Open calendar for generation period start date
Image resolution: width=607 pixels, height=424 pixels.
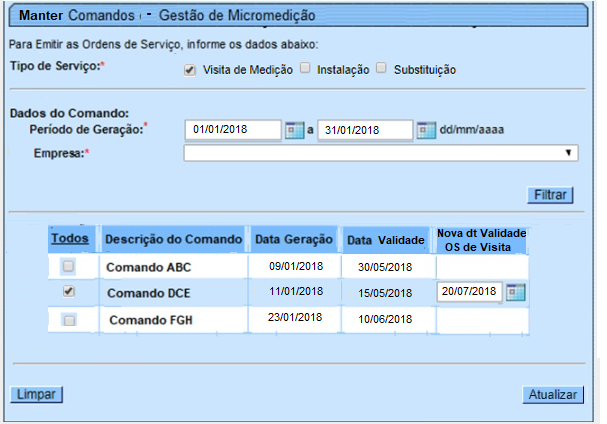tap(295, 130)
